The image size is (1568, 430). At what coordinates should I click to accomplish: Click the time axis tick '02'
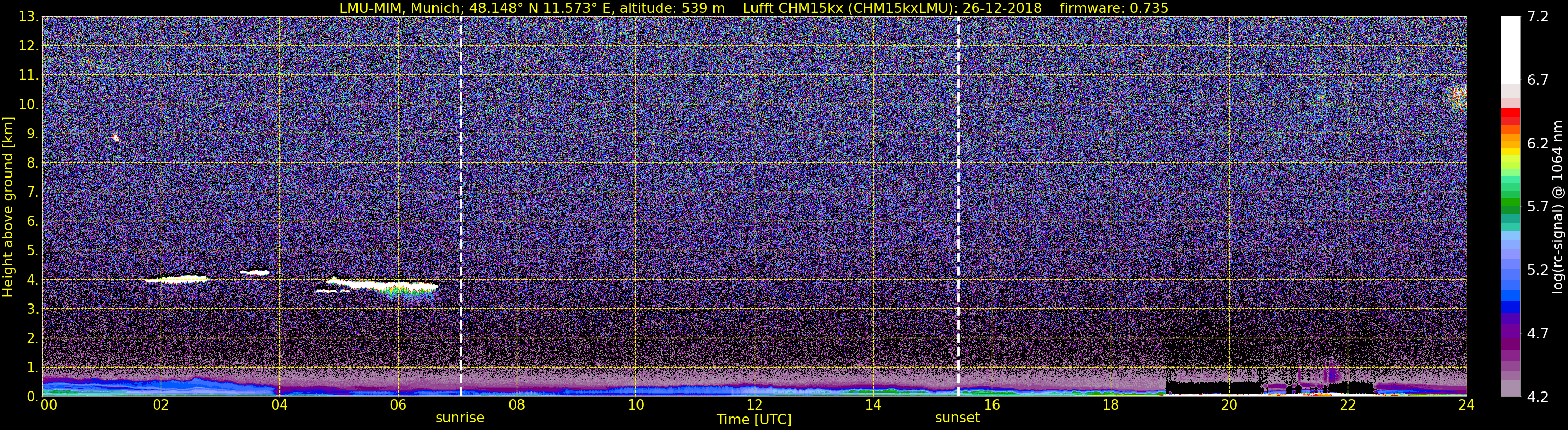[161, 405]
